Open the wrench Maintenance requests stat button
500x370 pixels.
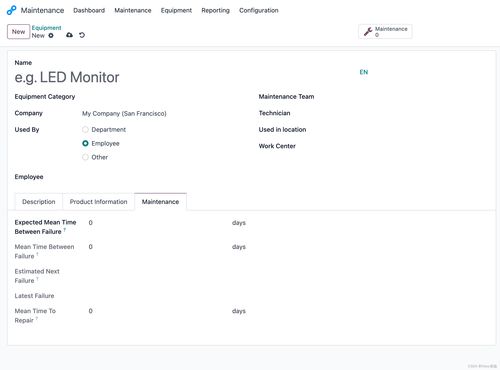[x=385, y=32]
